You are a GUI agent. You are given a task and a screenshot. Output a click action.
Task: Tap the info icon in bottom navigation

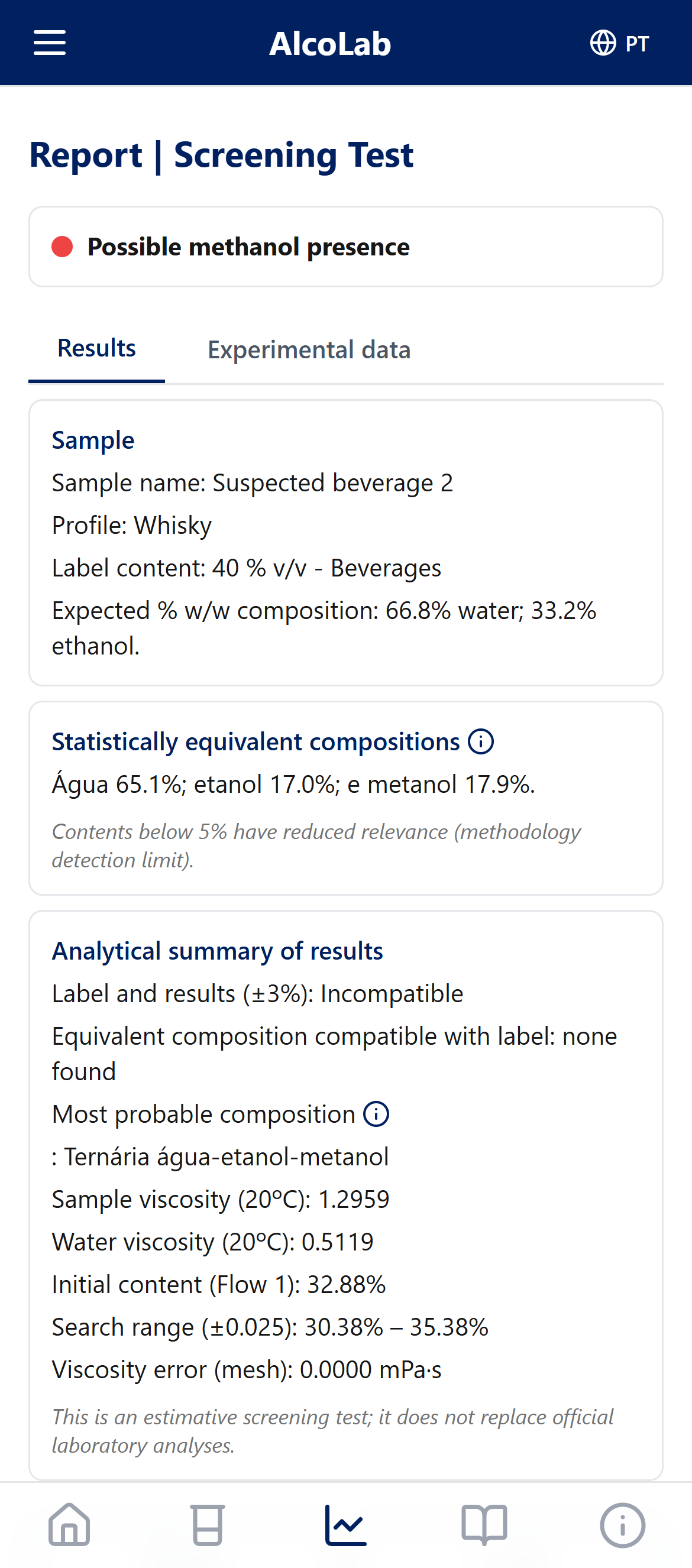coord(623,1524)
